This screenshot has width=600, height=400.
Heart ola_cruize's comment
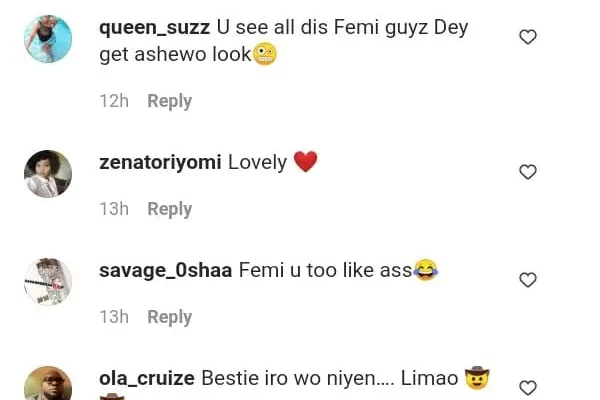[x=528, y=387]
